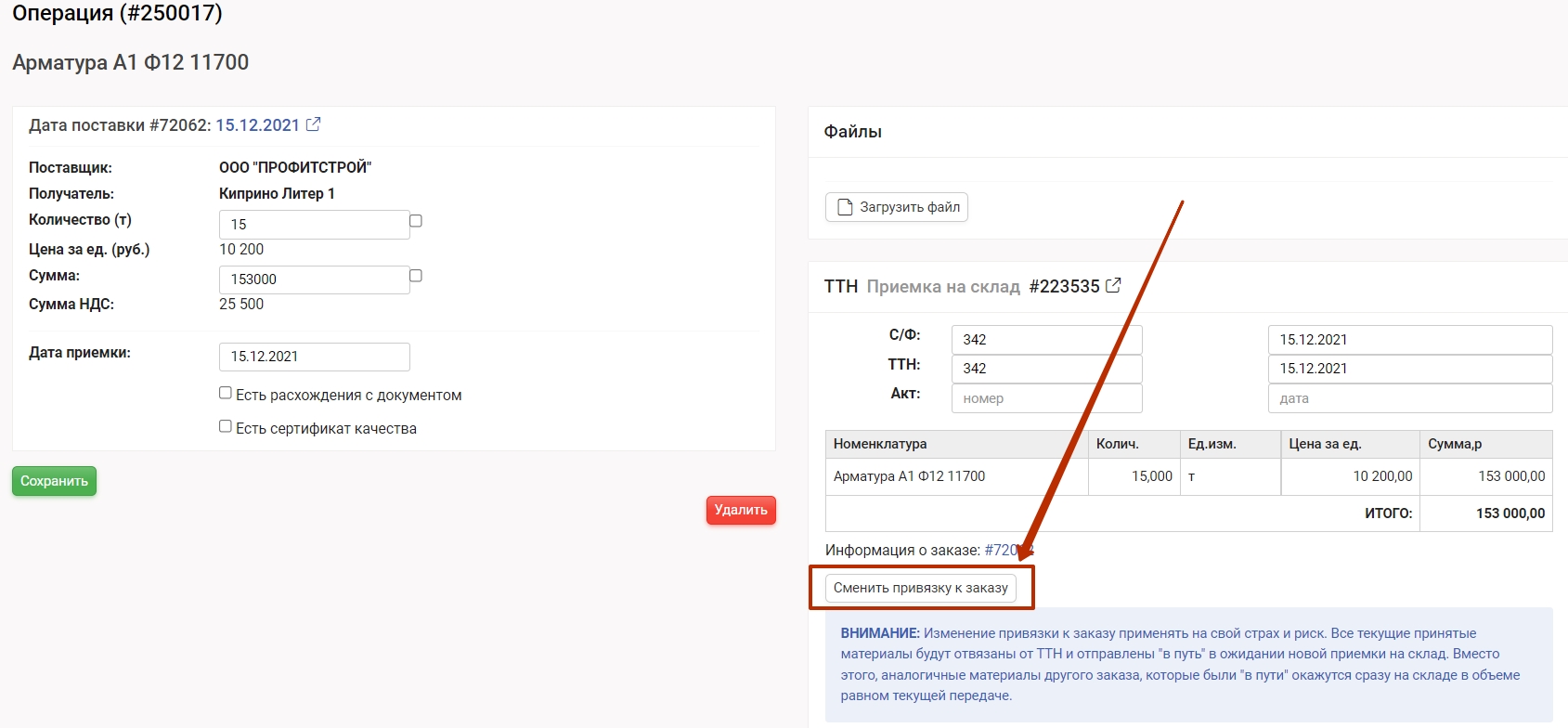Focus the Количество (т) input field
This screenshot has height=728, width=1568.
tap(314, 225)
